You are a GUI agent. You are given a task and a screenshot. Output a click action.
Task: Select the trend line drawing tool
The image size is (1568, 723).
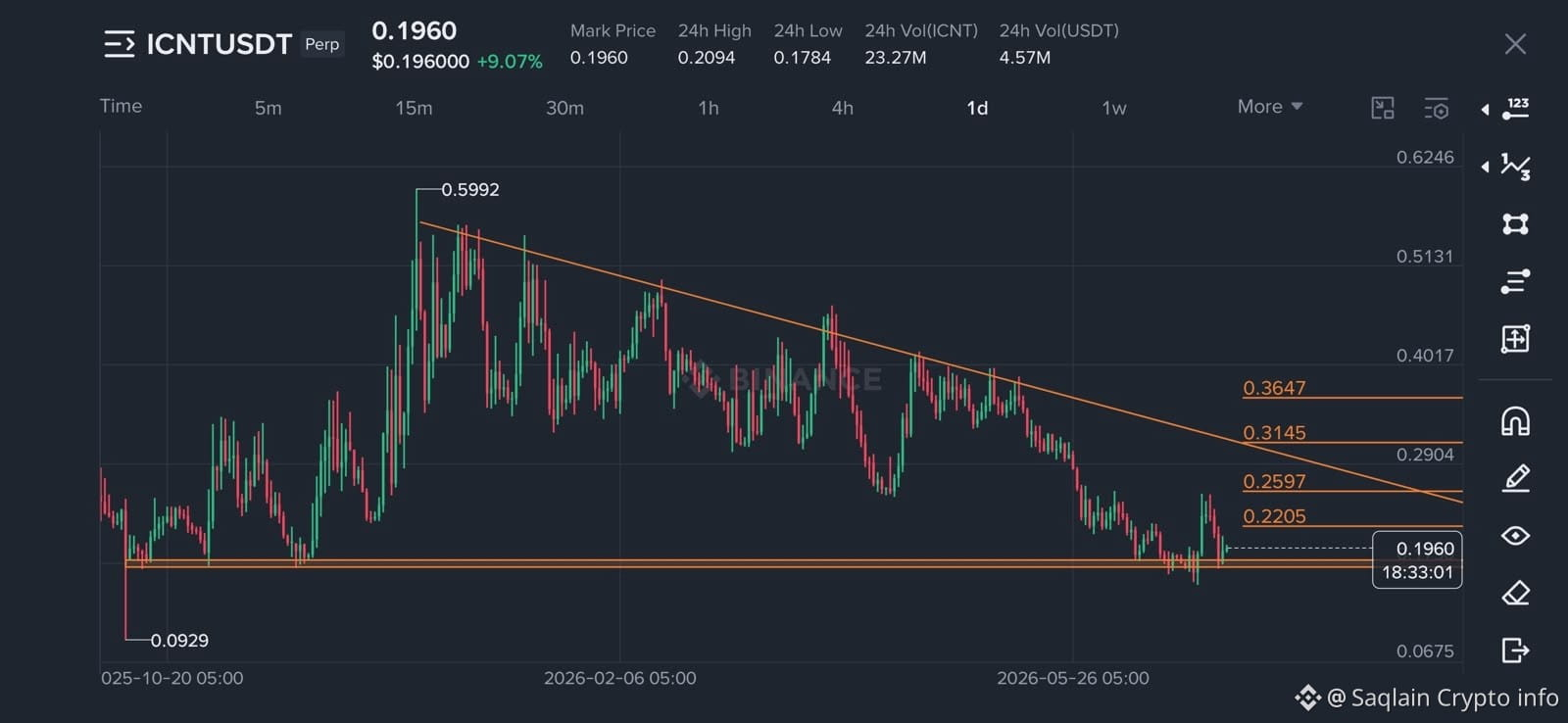pyautogui.click(x=1516, y=108)
